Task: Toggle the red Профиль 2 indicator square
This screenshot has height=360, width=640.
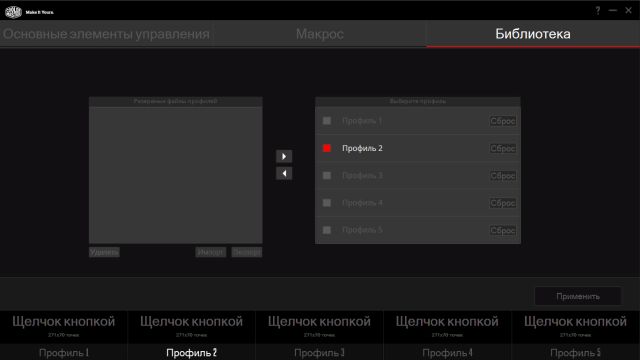Action: [327, 148]
